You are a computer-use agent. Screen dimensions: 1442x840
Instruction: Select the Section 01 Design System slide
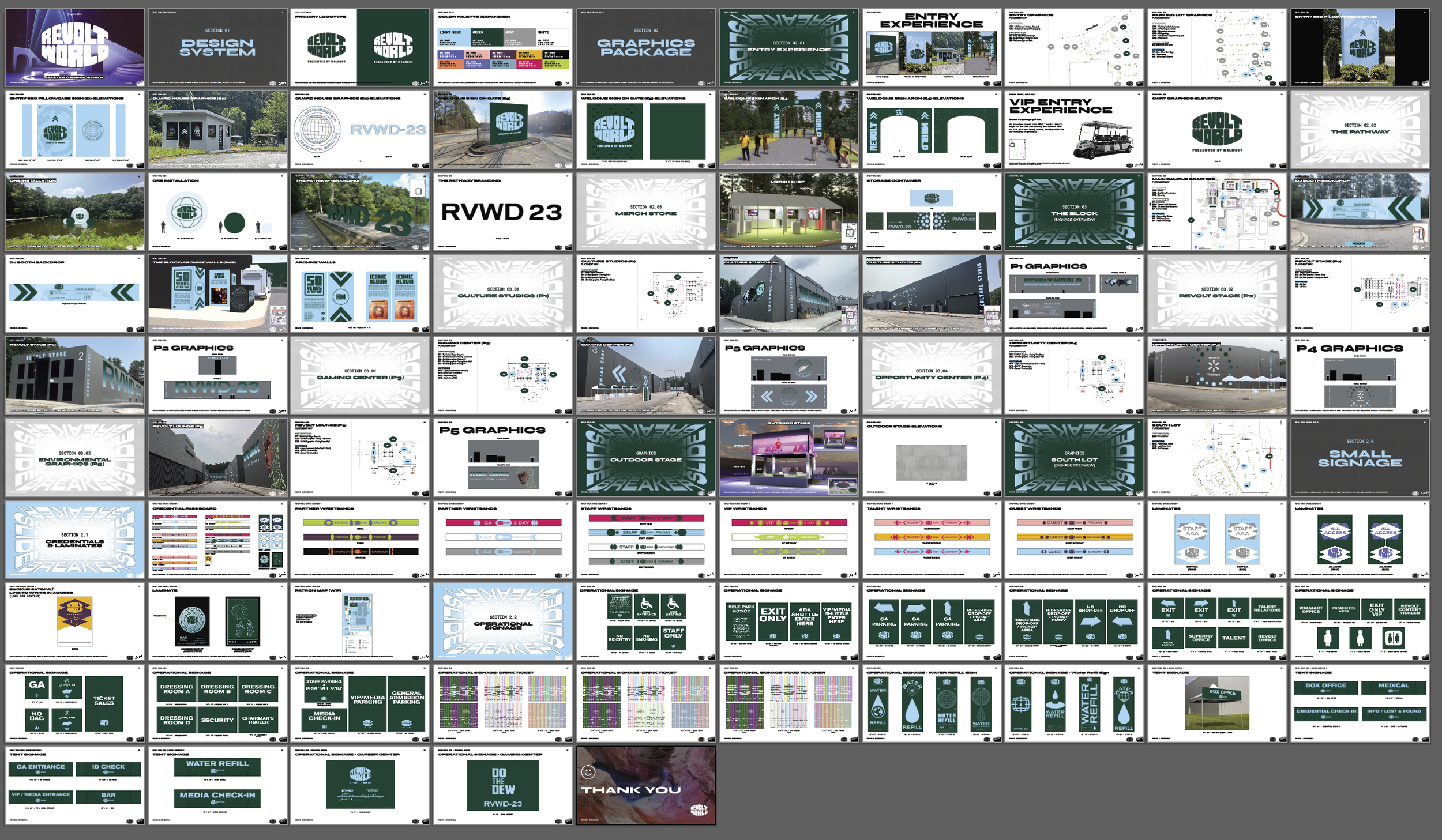[x=217, y=48]
